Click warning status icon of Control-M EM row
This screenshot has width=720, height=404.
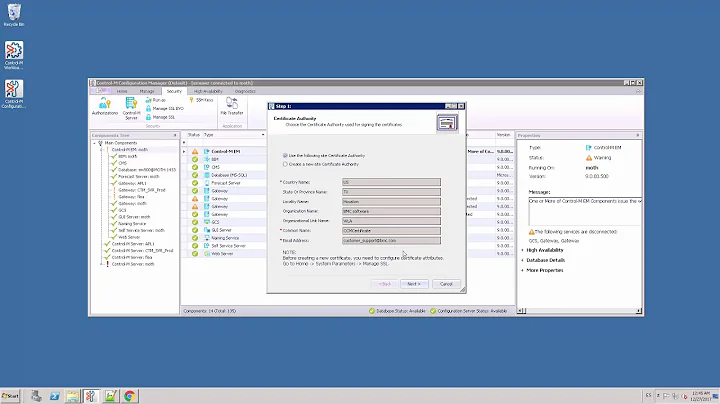click(x=195, y=152)
